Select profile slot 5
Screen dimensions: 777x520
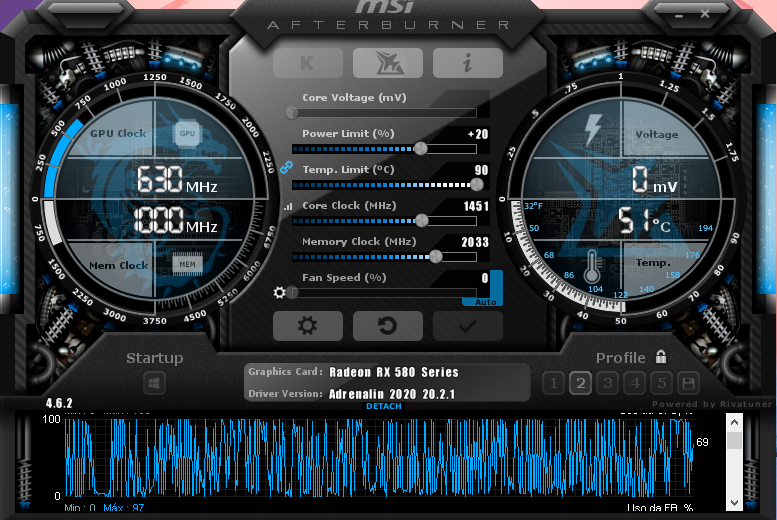point(662,383)
